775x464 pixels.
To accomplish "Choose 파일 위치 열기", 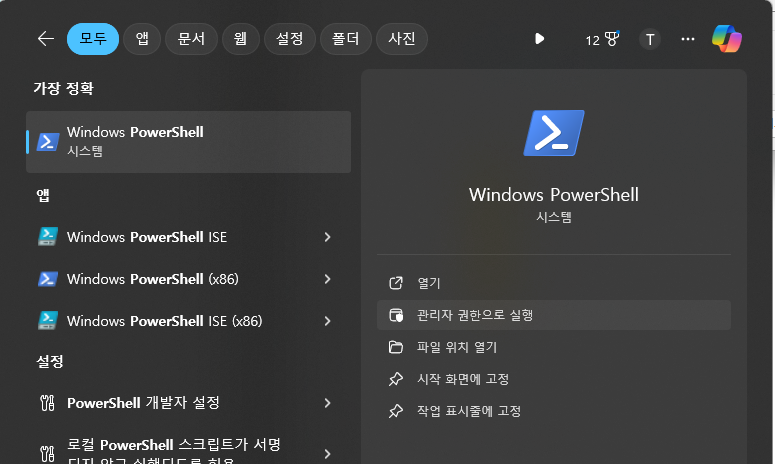I will [x=554, y=347].
